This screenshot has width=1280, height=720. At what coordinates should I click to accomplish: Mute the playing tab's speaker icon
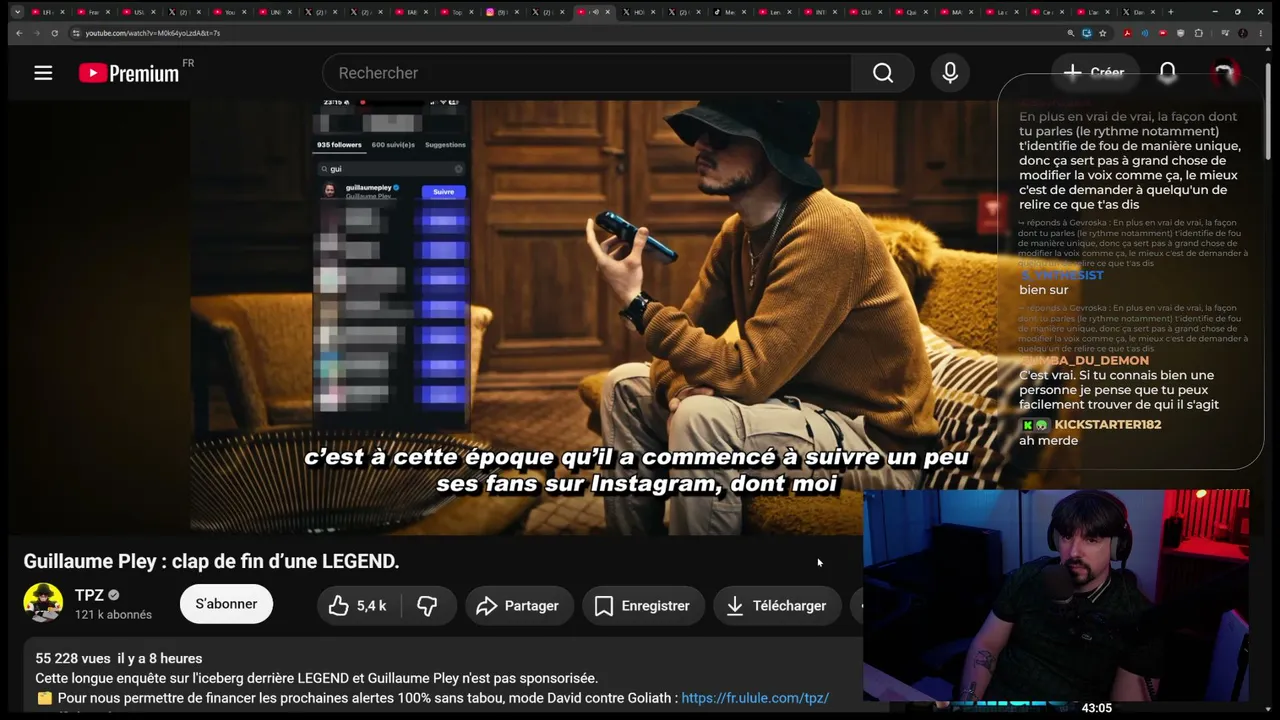tap(596, 12)
